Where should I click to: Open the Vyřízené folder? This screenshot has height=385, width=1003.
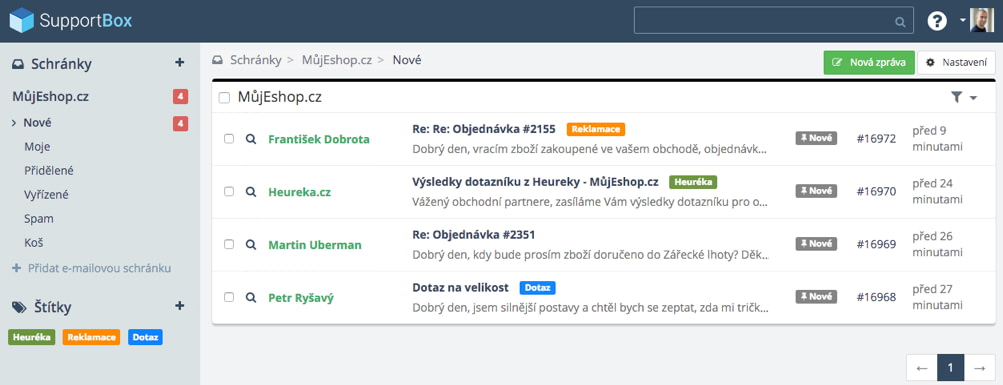tap(46, 195)
